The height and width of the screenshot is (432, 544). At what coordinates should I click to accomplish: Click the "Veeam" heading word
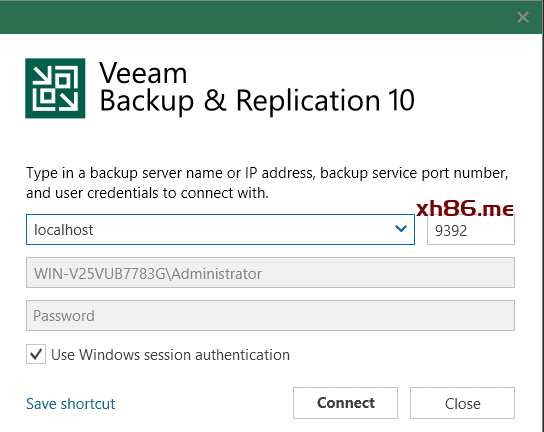pyautogui.click(x=143, y=73)
